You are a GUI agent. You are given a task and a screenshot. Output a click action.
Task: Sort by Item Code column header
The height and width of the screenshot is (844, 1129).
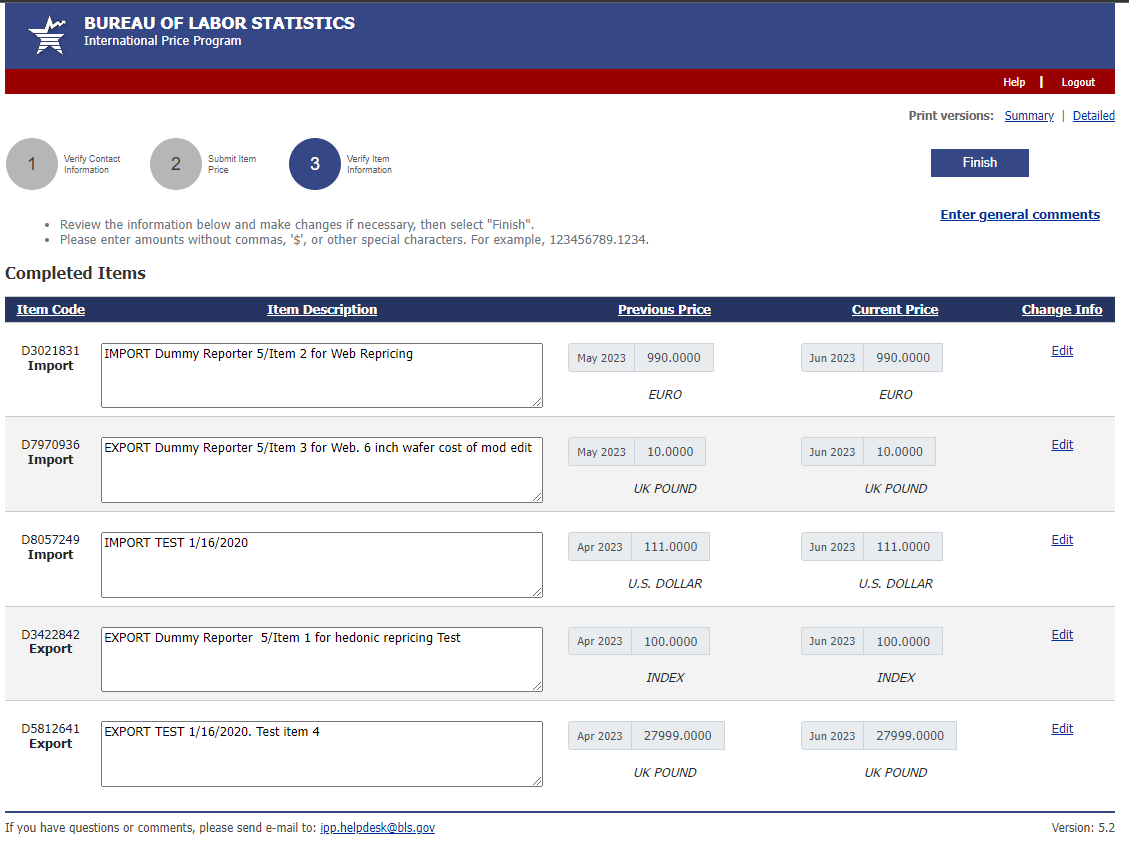coord(51,310)
